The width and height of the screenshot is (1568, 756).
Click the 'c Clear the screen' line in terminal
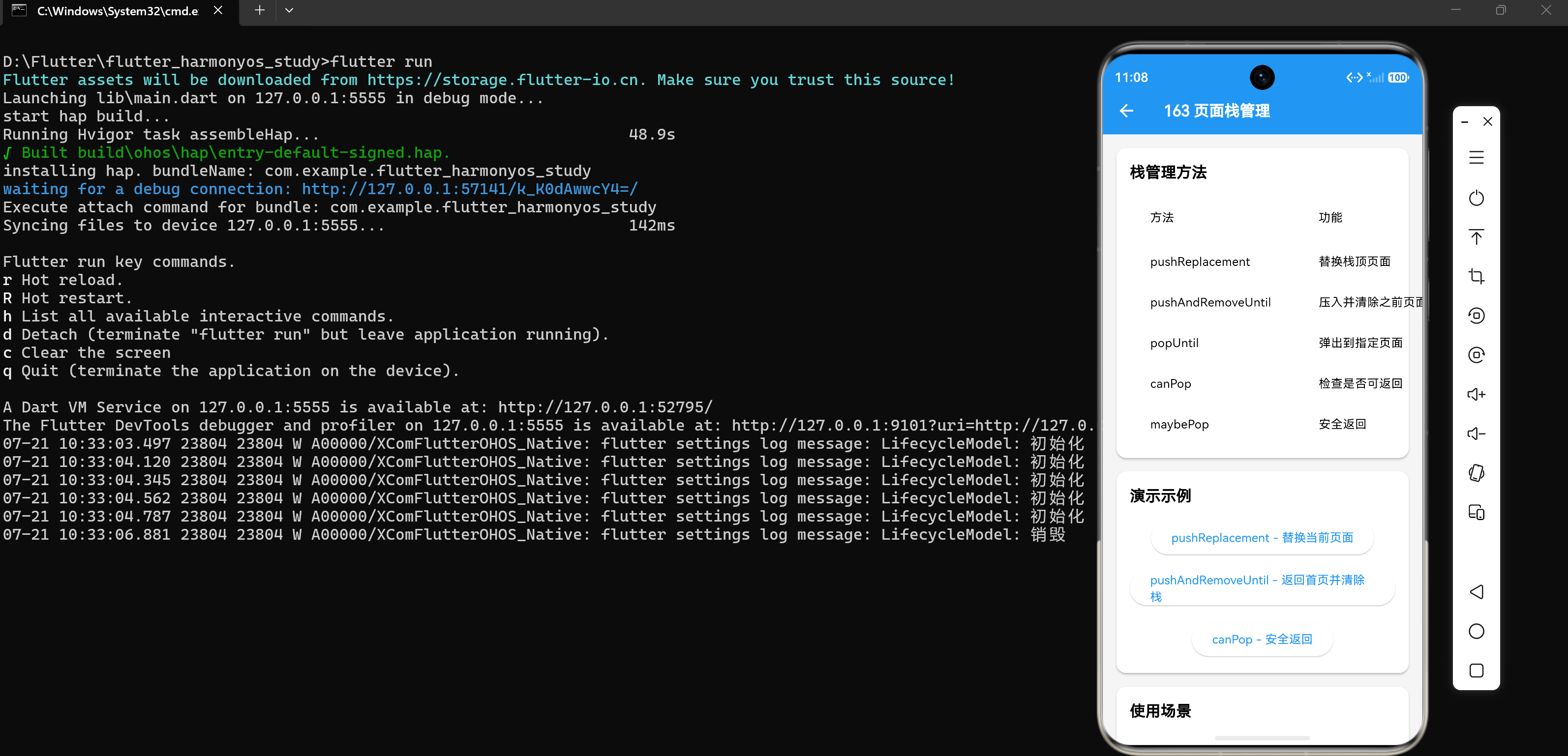pos(87,353)
